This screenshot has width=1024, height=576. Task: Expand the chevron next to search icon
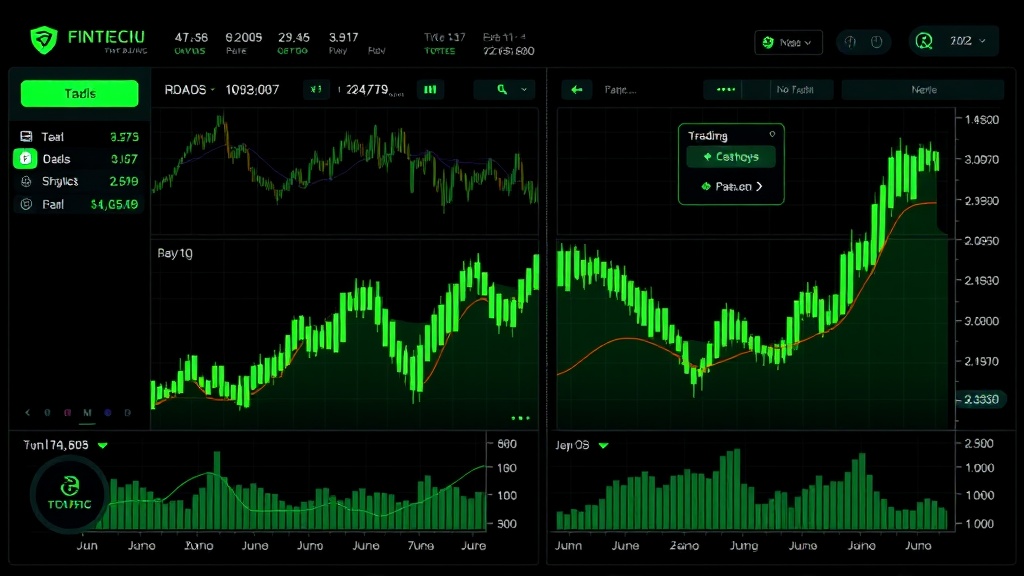524,89
